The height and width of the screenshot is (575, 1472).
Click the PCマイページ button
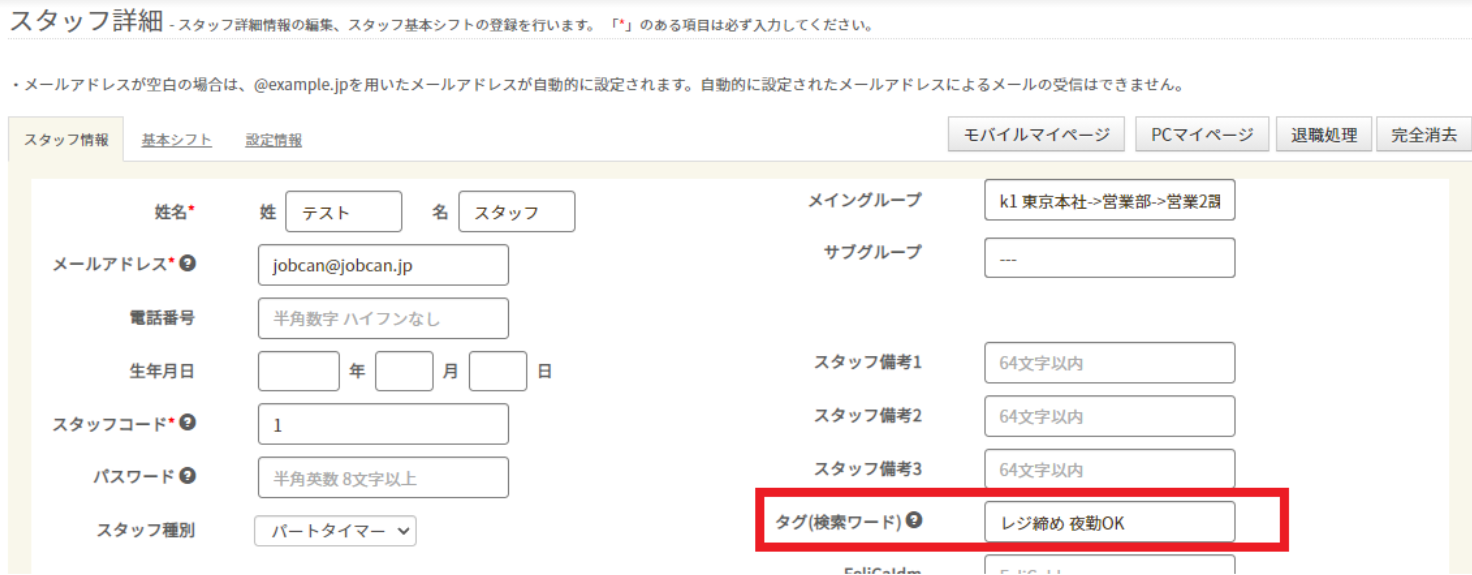pos(1202,135)
